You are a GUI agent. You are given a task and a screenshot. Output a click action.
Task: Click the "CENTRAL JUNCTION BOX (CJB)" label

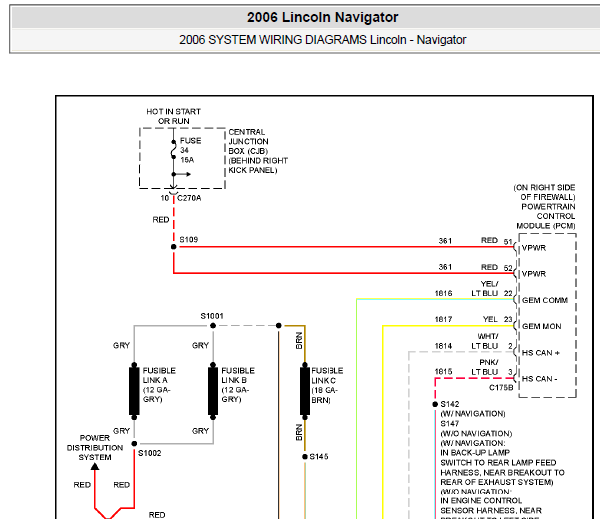[x=248, y=141]
